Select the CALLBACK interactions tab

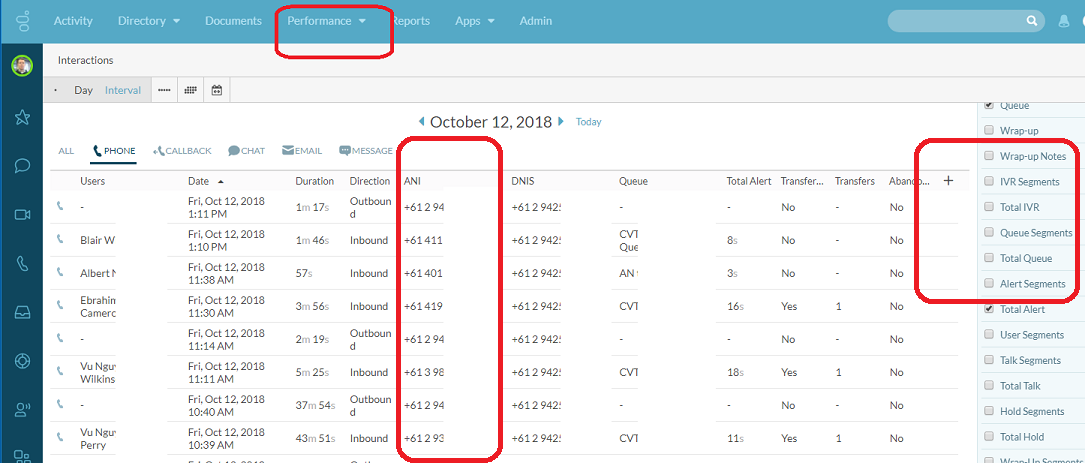click(x=182, y=151)
